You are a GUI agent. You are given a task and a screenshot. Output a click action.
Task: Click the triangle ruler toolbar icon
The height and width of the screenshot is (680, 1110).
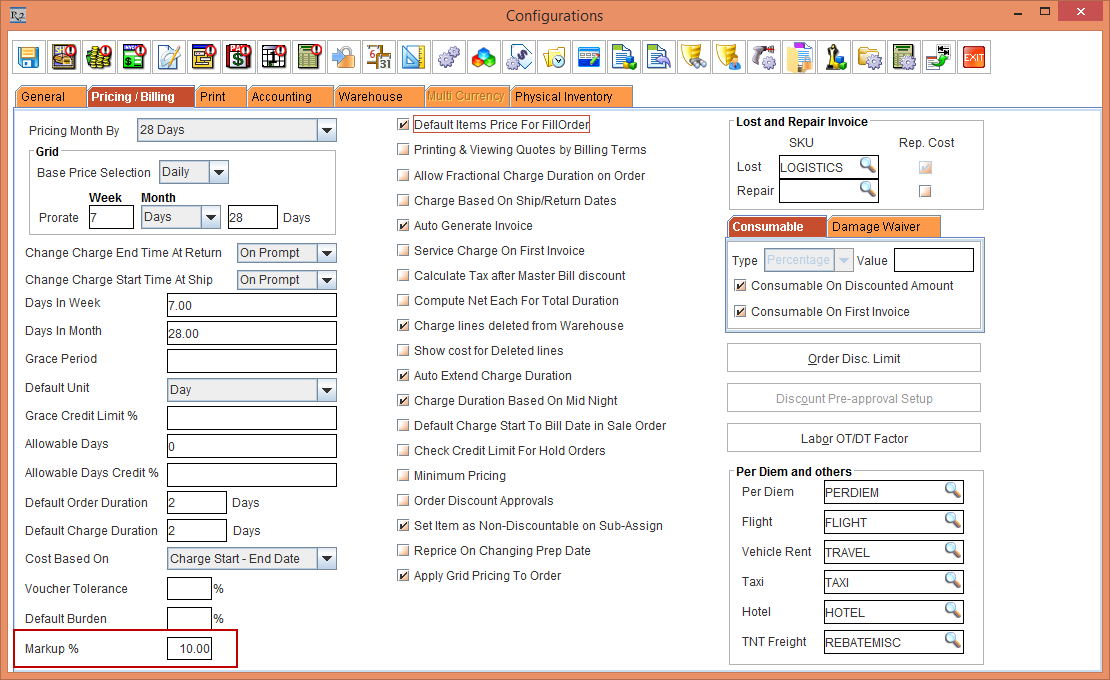(x=413, y=58)
